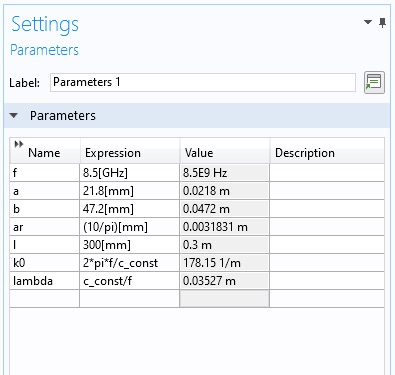Click the create selection icon beside Label

click(x=374, y=82)
